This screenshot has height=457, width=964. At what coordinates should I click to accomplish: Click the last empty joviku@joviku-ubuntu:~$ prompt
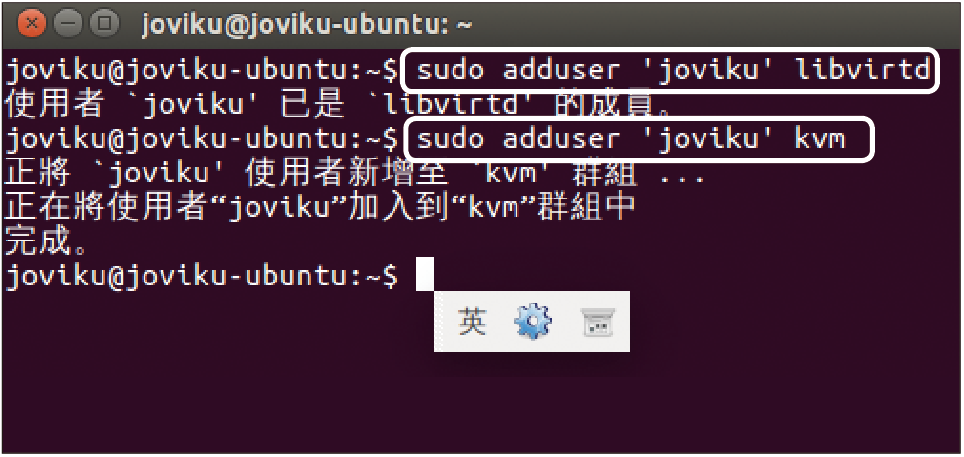[202, 278]
